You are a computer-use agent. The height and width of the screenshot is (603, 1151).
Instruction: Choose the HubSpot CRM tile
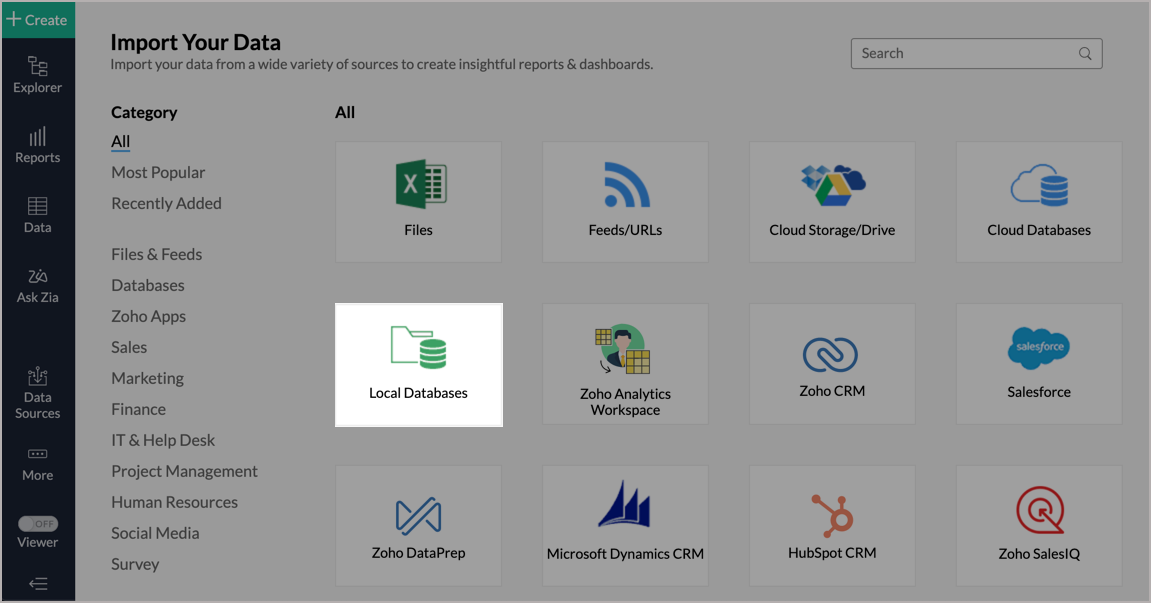[x=832, y=526]
